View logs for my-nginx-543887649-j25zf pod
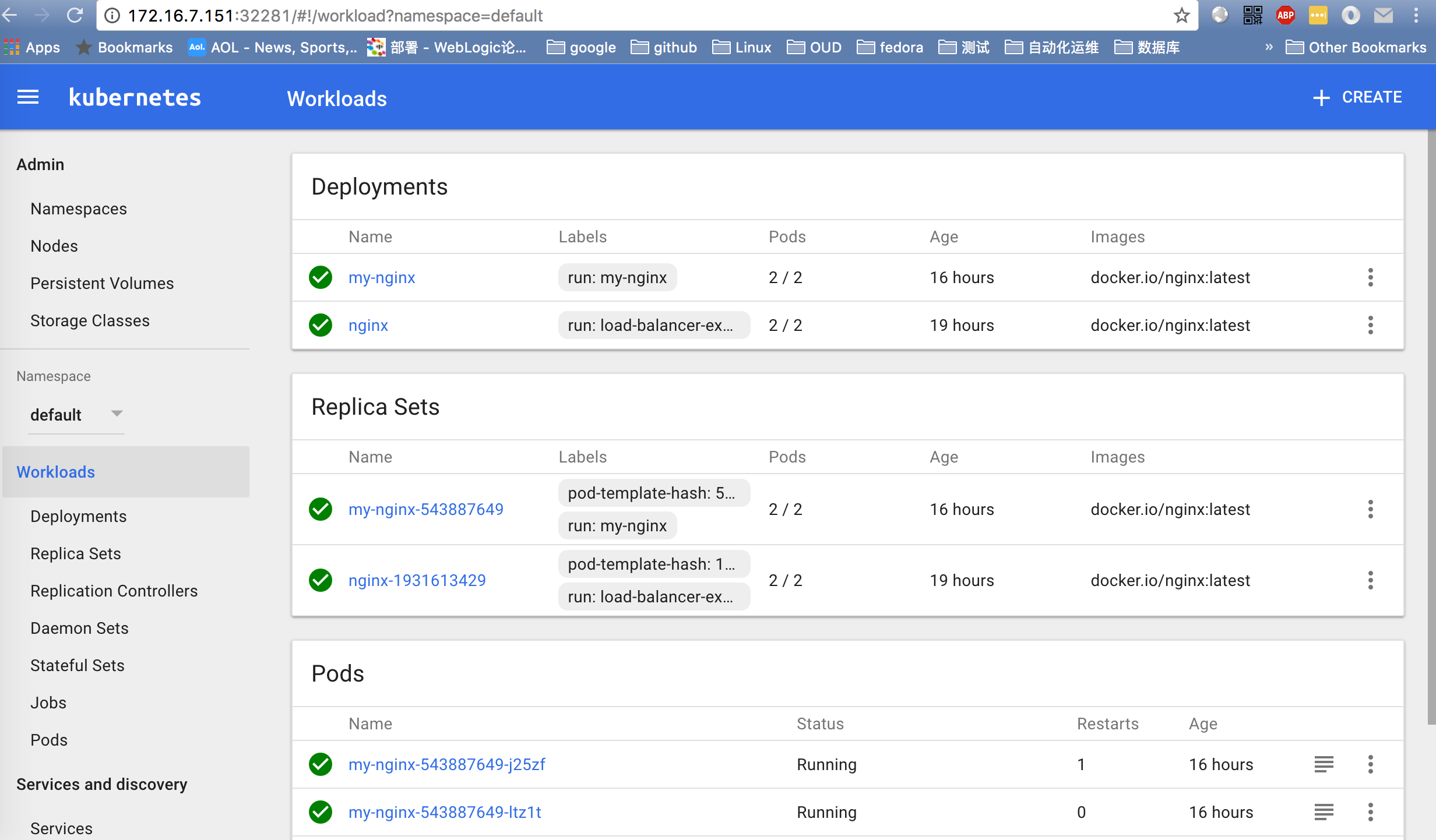 [x=1324, y=764]
